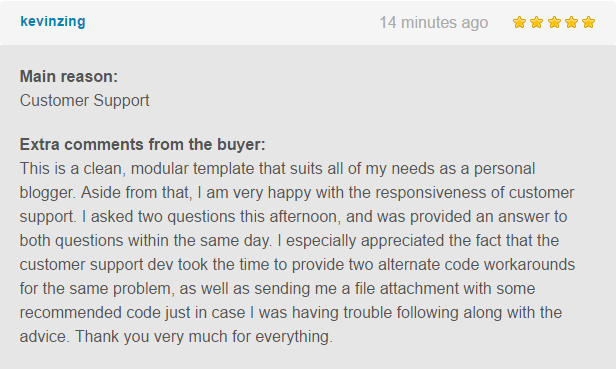Click the closing 'Thank you very much' sentence
Viewport: 616px width, 369px height.
(204, 337)
